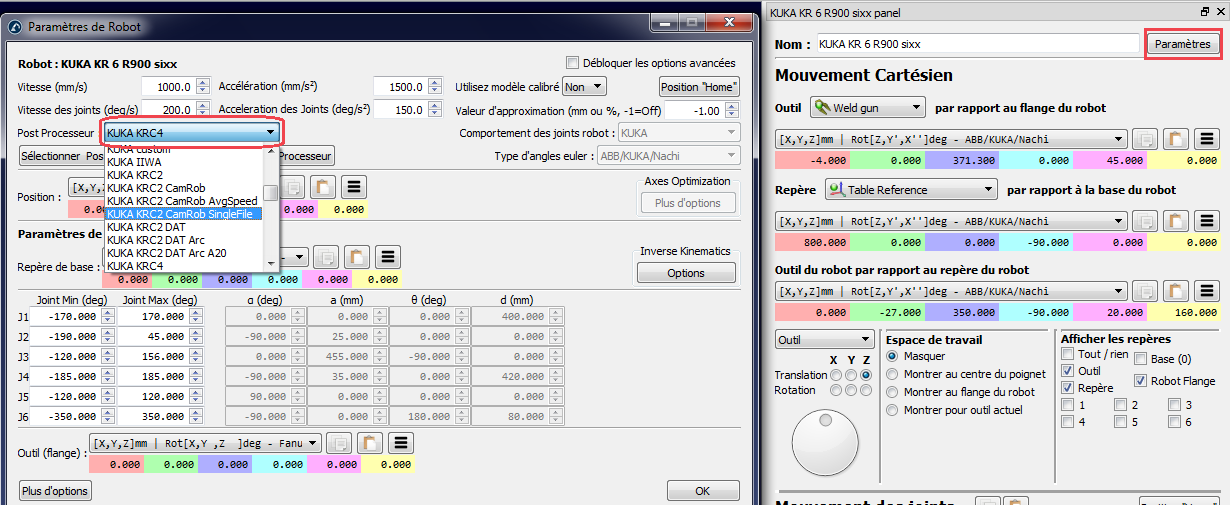This screenshot has width=1230, height=505.
Task: Paste pose into the Weld gun tool row
Action: point(1176,139)
